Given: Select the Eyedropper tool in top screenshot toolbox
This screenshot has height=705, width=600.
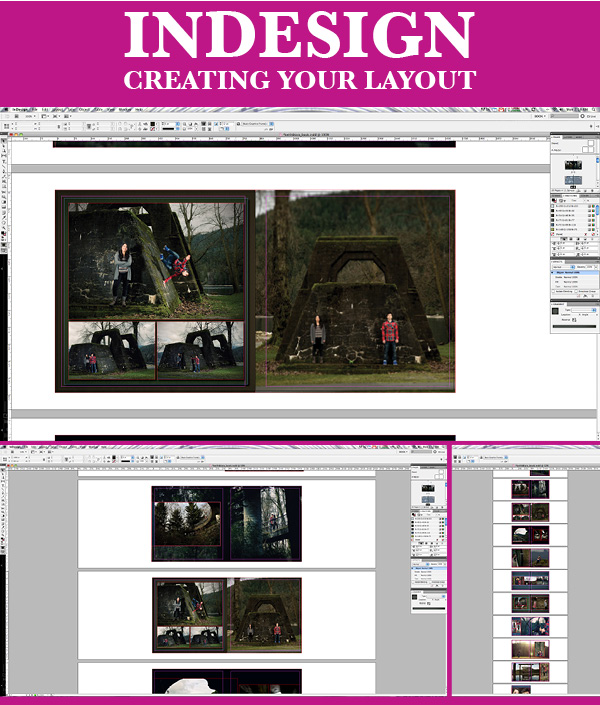Looking at the screenshot, I should [3, 216].
